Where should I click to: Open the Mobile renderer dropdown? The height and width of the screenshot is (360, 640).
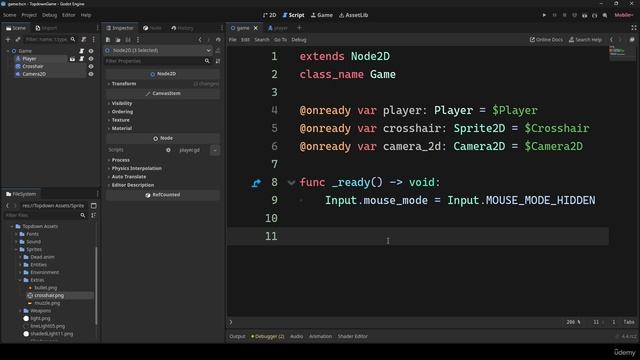click(x=624, y=15)
